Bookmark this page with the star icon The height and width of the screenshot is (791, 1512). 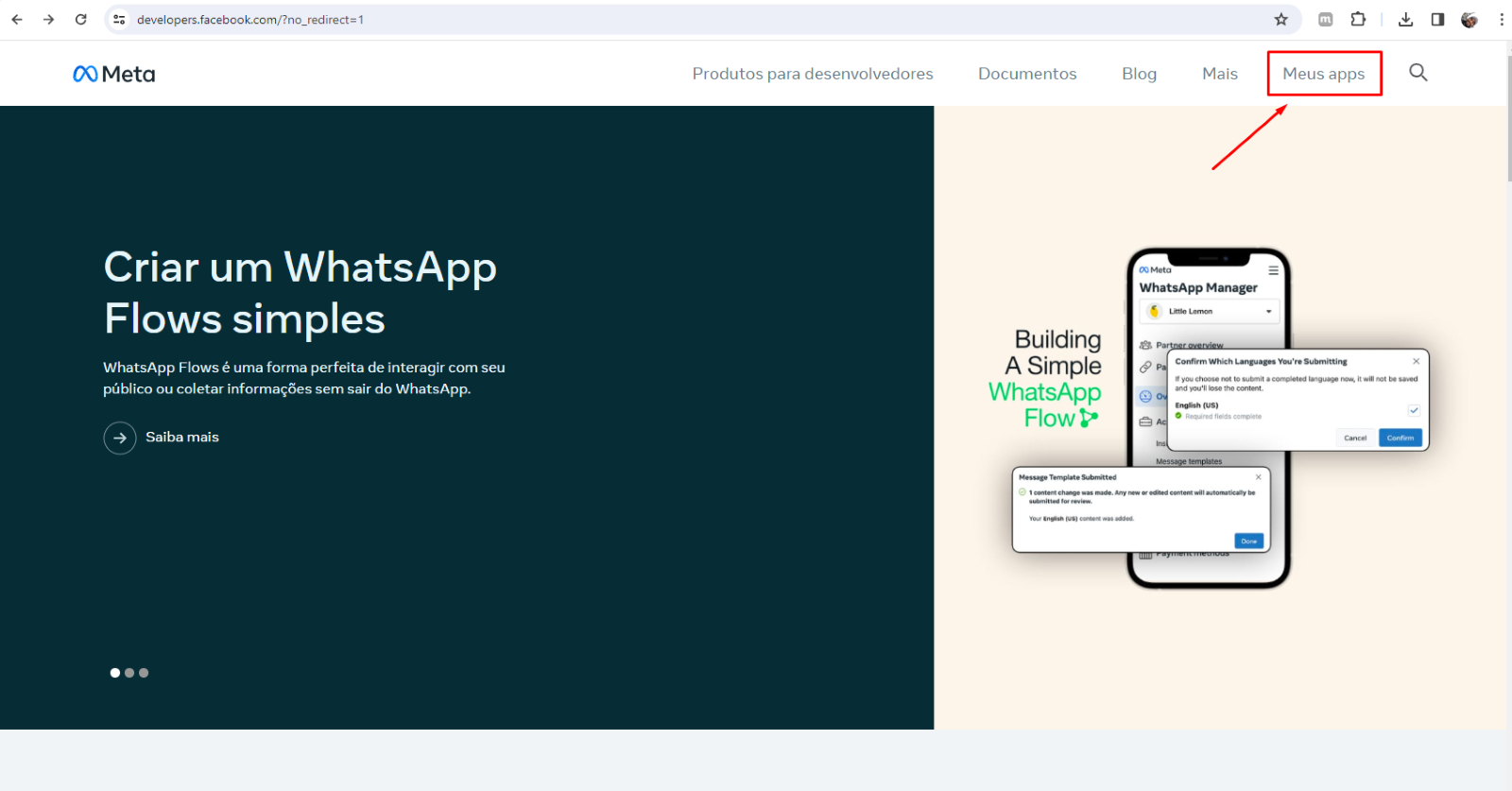coord(1280,19)
